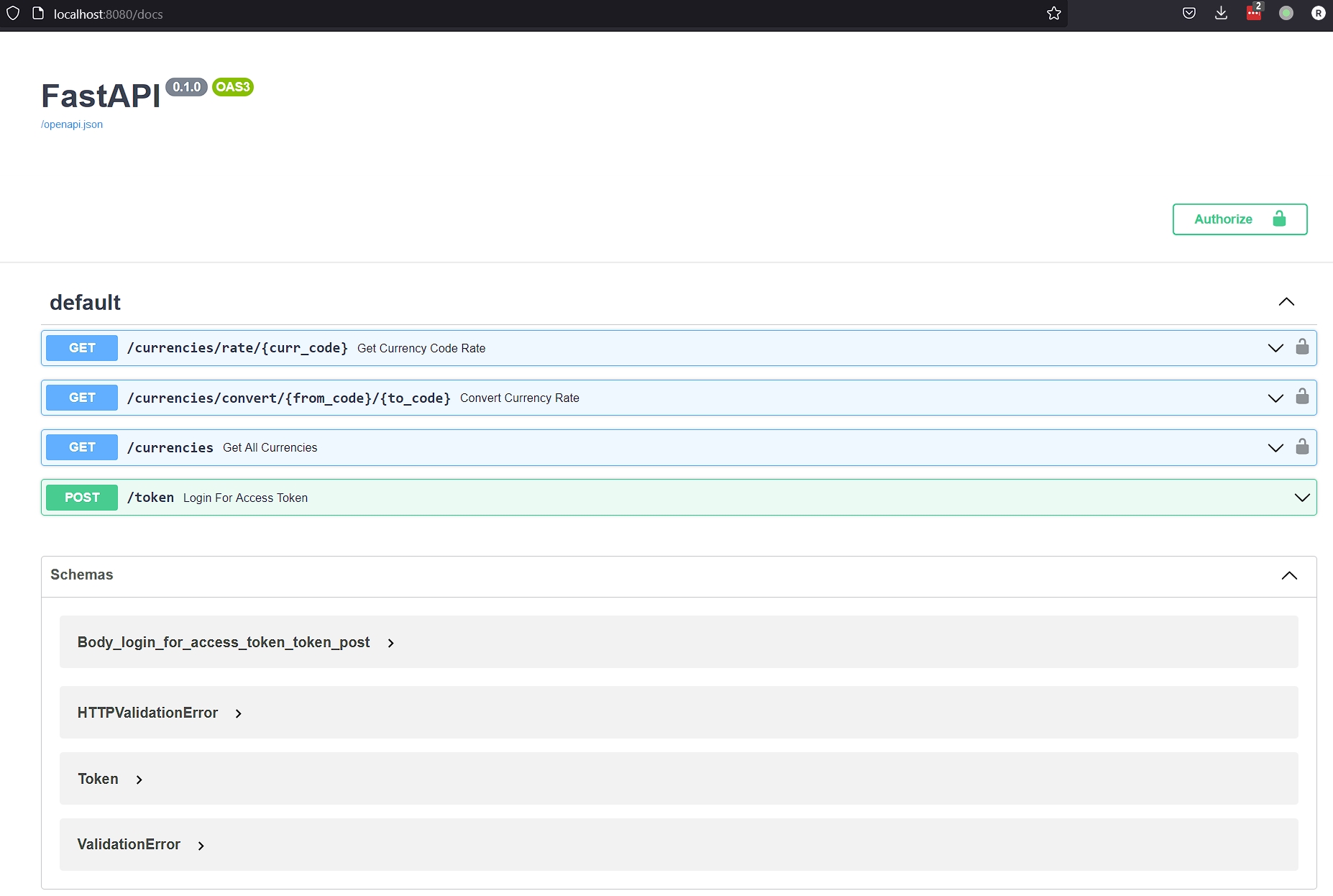Open the Pocket save icon

[1189, 13]
